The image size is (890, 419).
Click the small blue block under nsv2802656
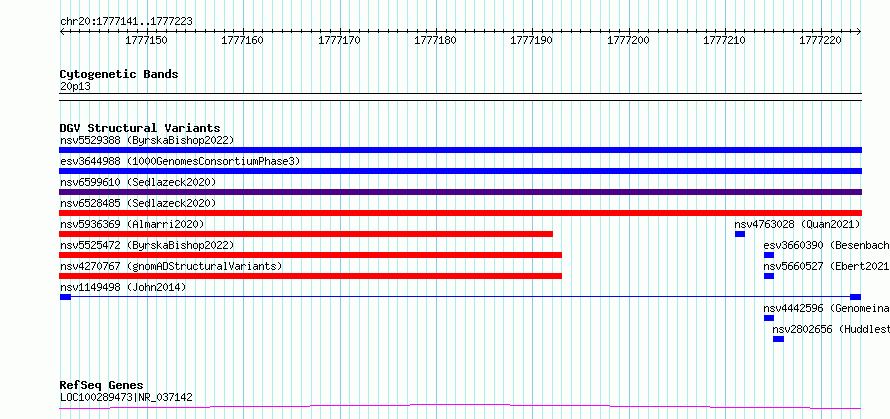[778, 339]
